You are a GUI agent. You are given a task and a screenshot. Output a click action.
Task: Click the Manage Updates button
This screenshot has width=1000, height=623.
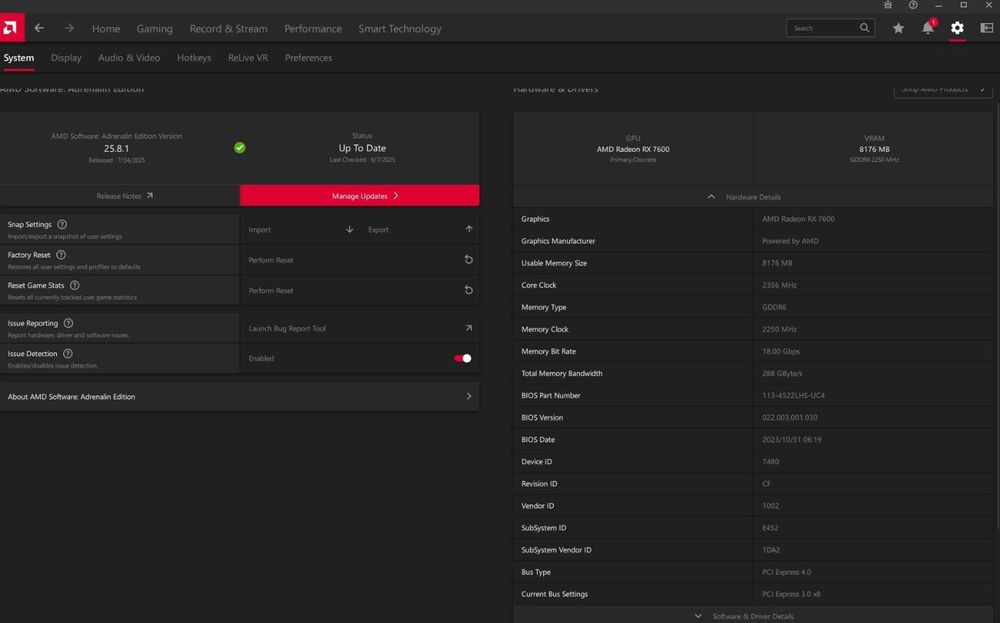tap(360, 196)
